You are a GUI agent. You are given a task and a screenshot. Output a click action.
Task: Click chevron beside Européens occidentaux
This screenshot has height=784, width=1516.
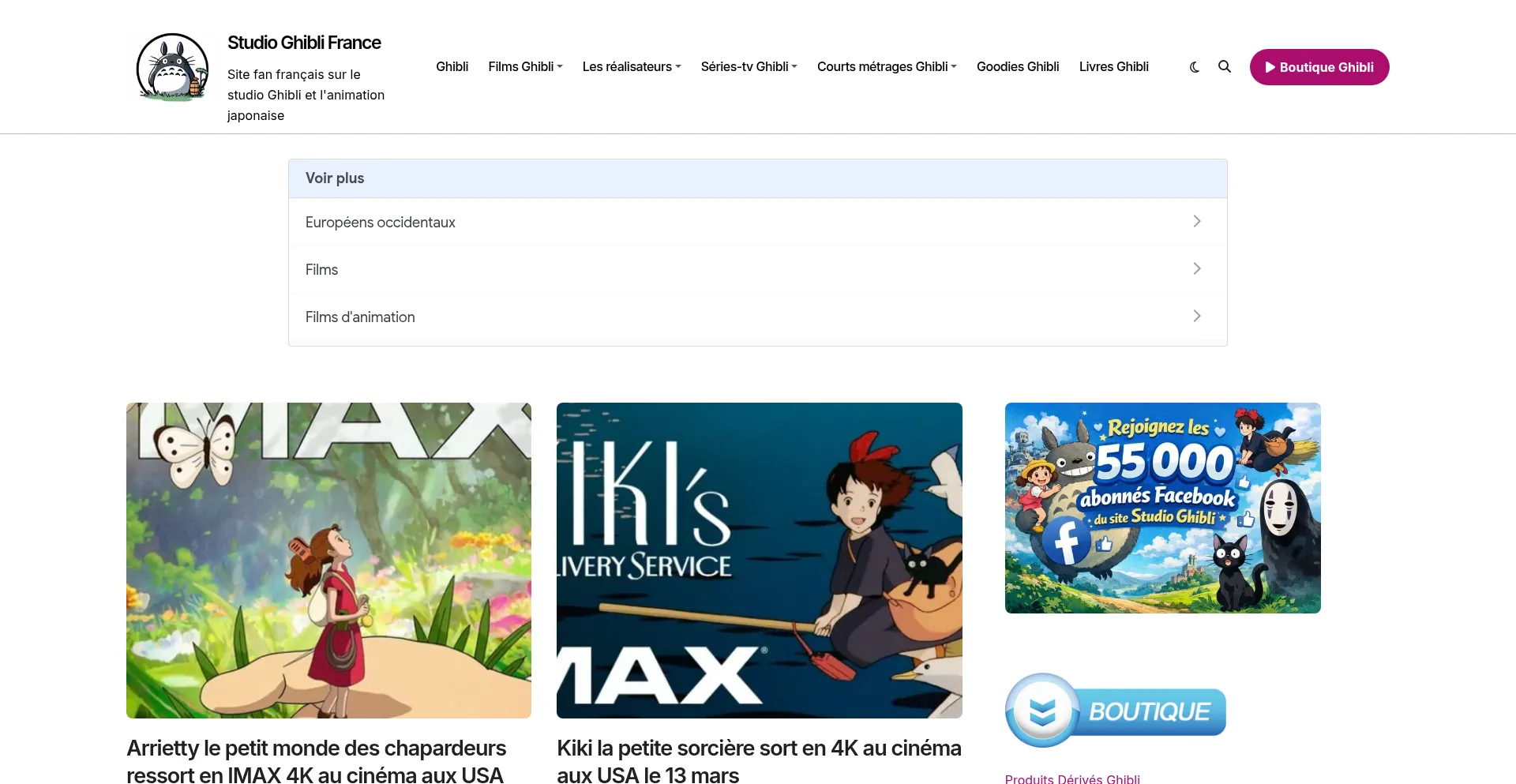click(x=1197, y=221)
